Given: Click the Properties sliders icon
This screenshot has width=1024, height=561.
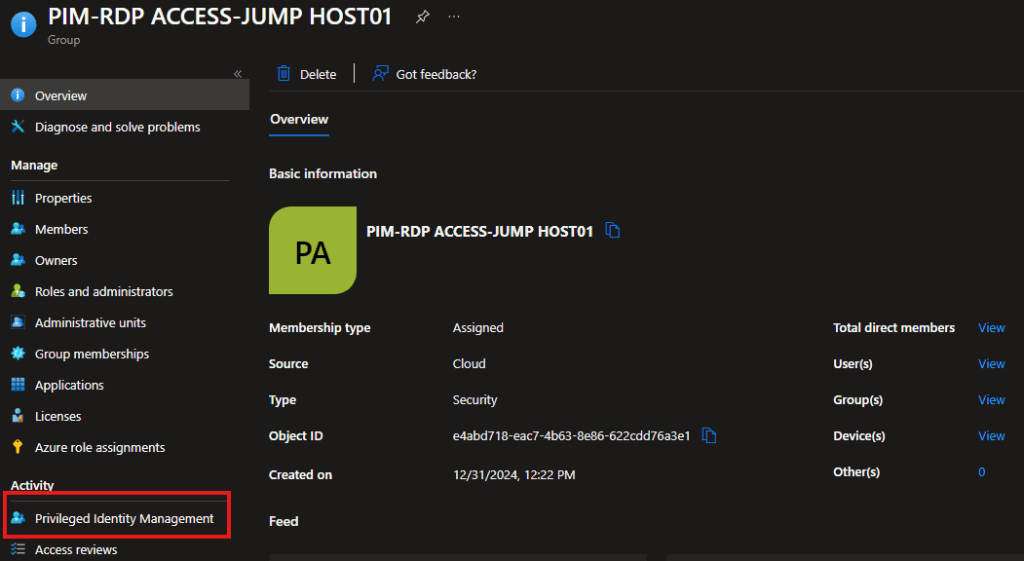Looking at the screenshot, I should [18, 198].
